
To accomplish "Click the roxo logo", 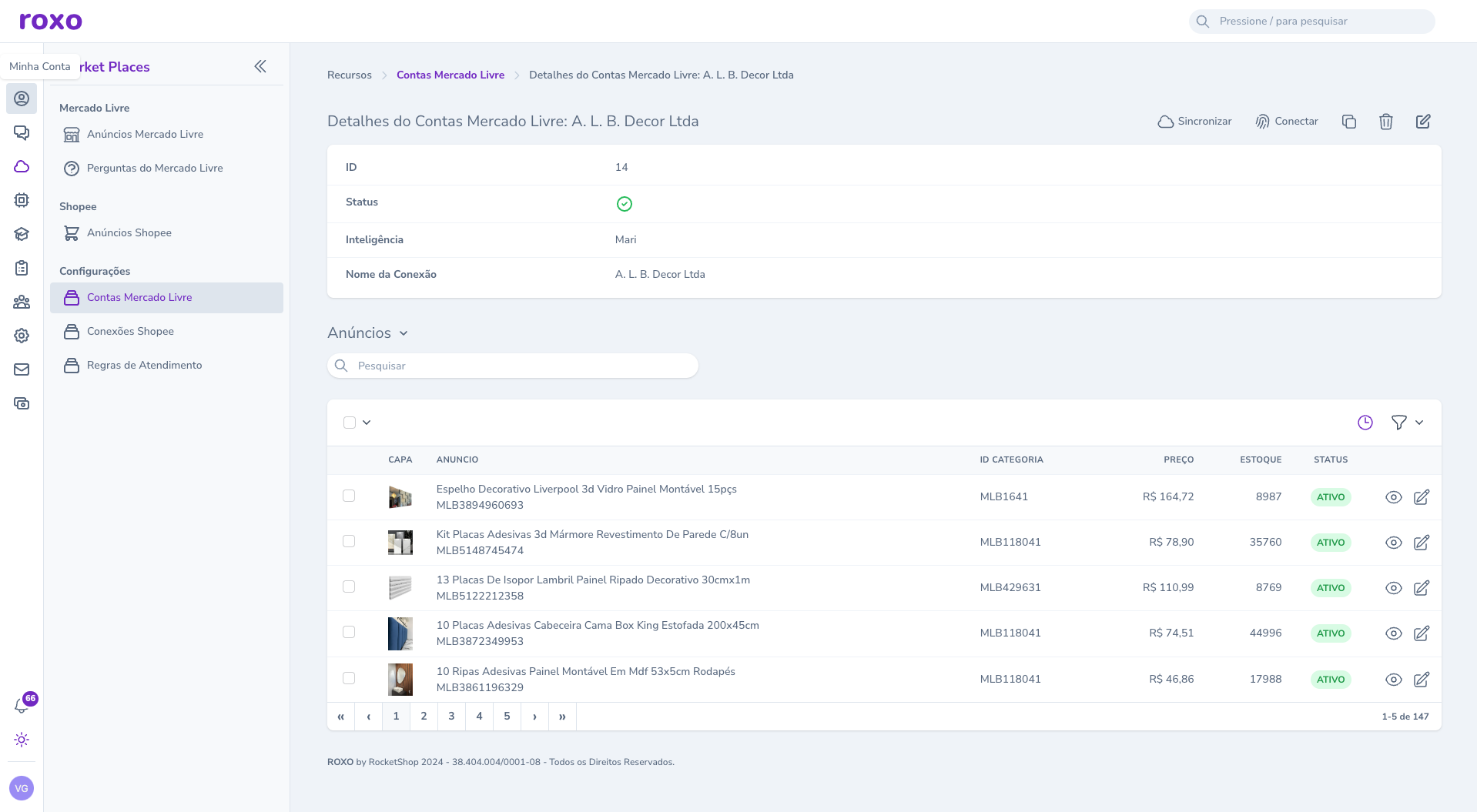I will (51, 21).
